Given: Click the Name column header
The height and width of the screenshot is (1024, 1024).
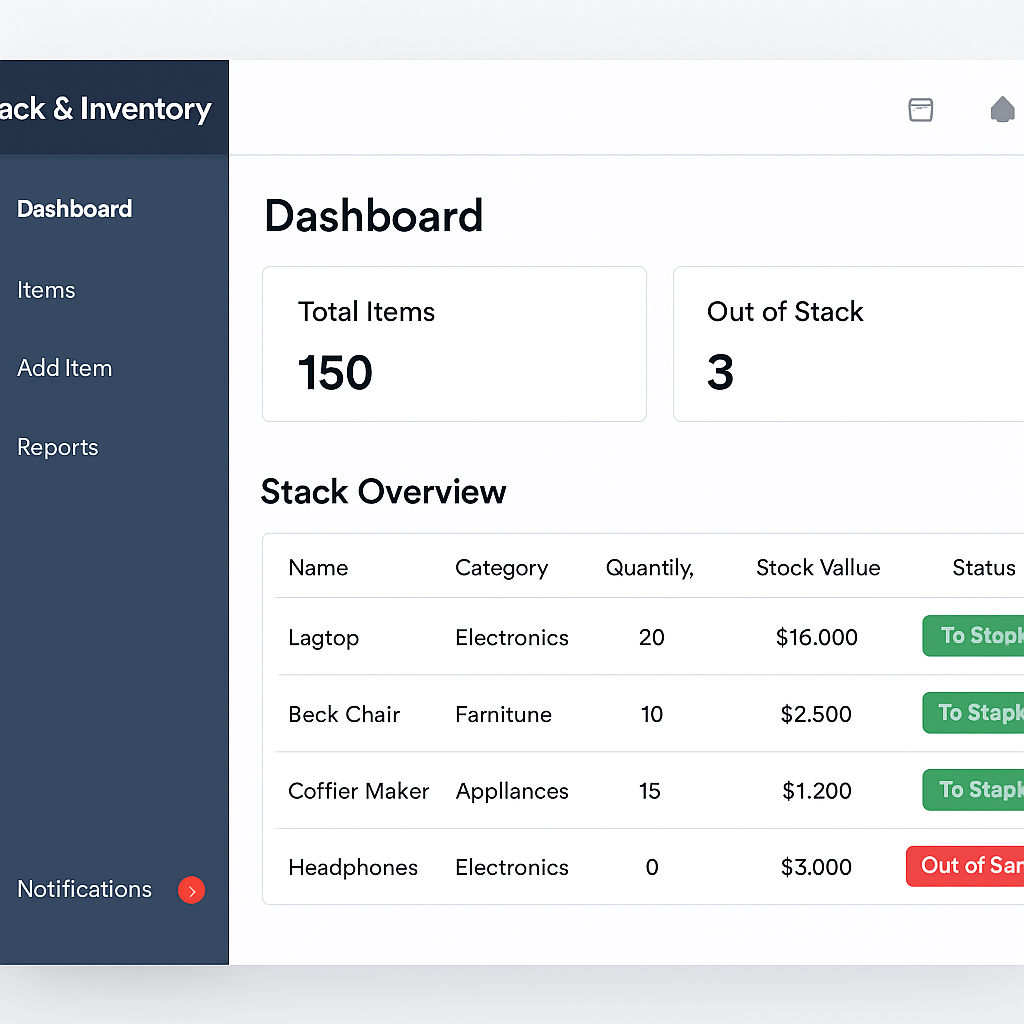Looking at the screenshot, I should point(317,567).
